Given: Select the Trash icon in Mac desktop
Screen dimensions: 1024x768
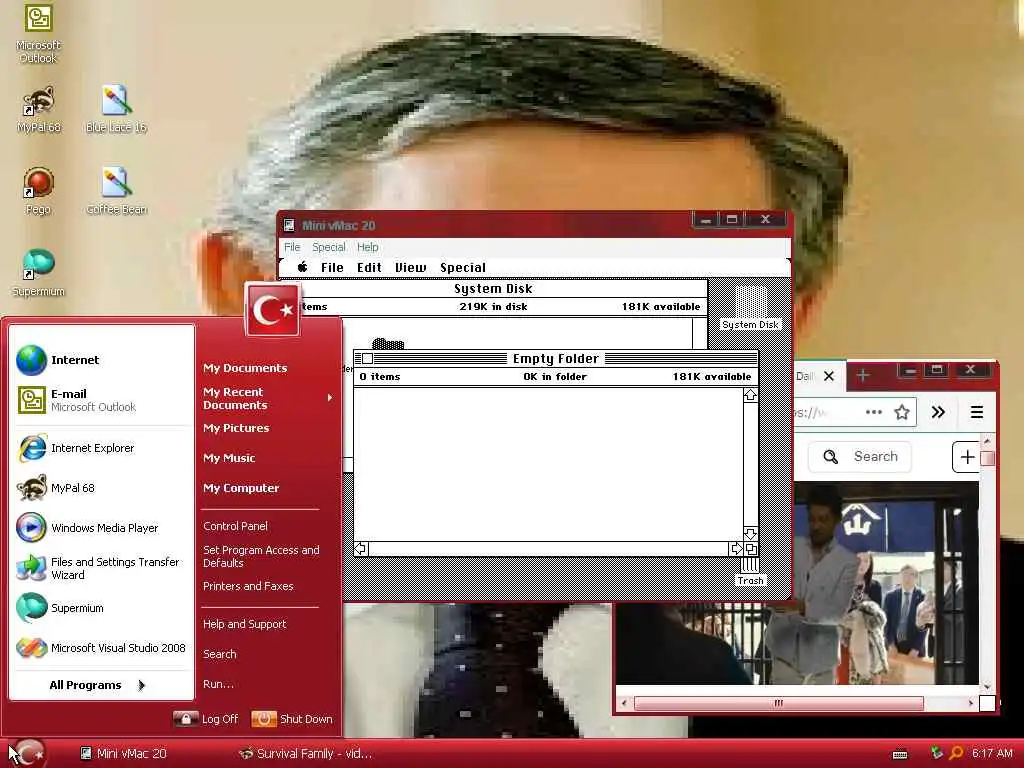Looking at the screenshot, I should pos(750,573).
